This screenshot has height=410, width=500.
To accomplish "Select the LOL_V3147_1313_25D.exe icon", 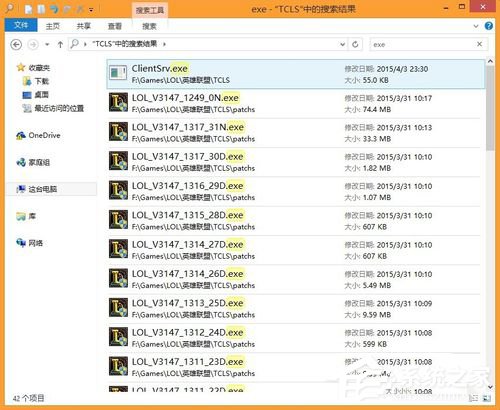I will (x=118, y=308).
